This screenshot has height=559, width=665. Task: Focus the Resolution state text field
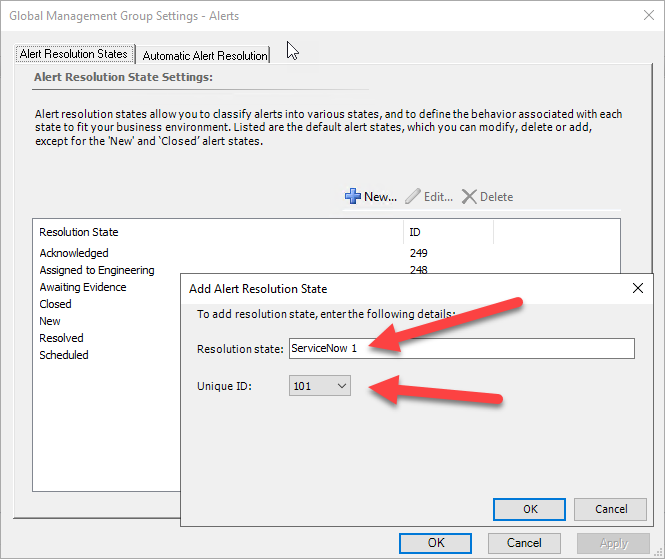(462, 349)
